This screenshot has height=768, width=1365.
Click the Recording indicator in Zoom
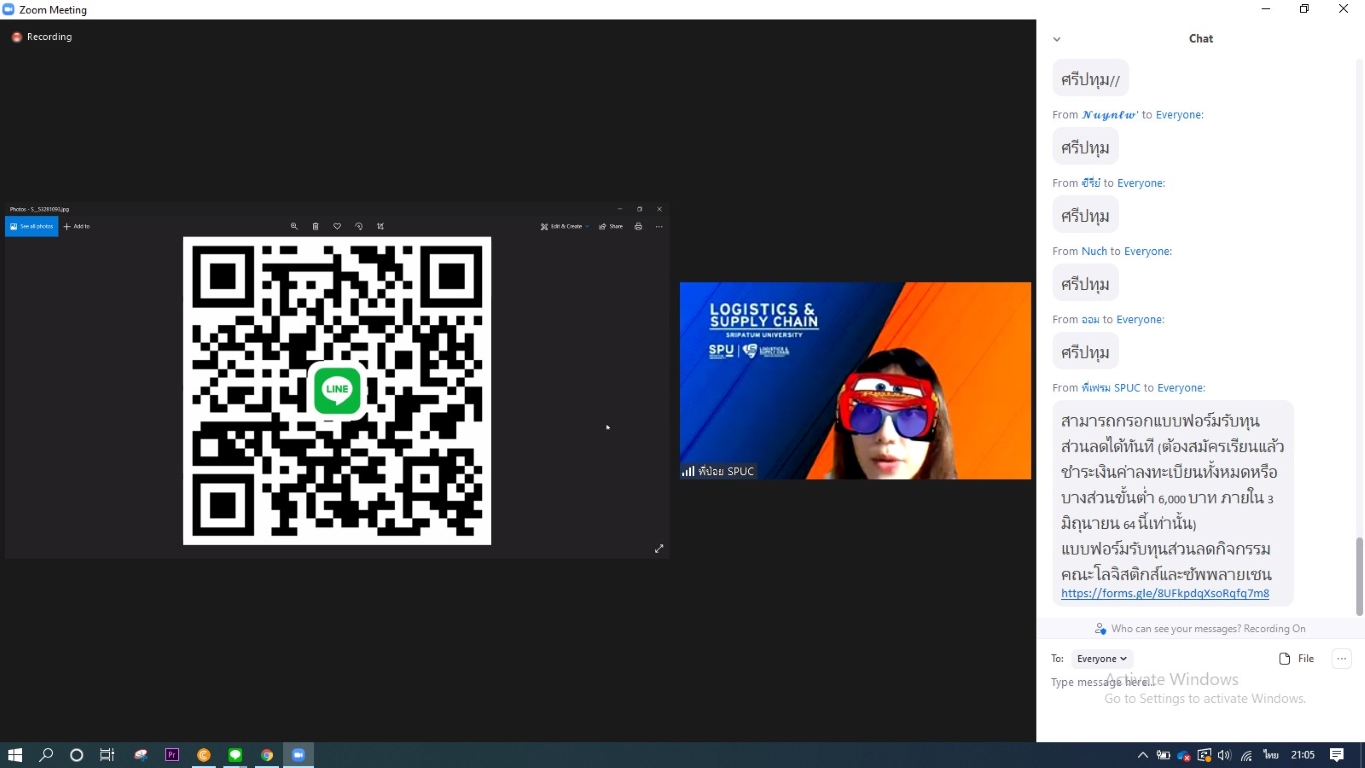42,37
